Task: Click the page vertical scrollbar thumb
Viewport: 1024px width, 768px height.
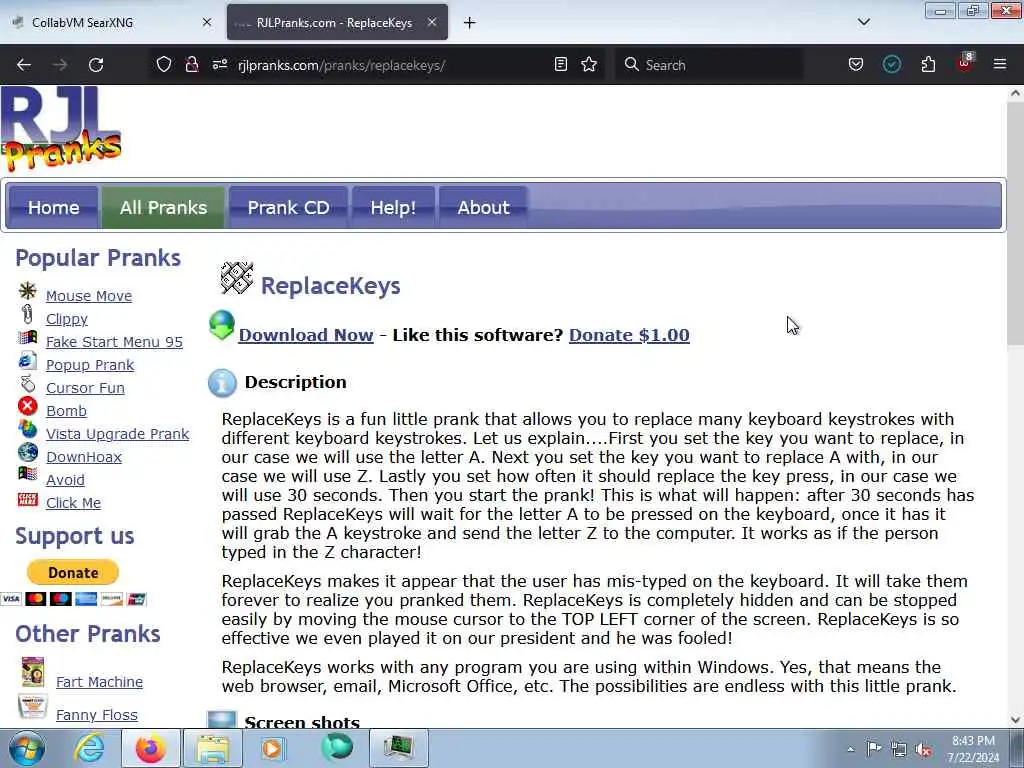Action: [x=1015, y=224]
